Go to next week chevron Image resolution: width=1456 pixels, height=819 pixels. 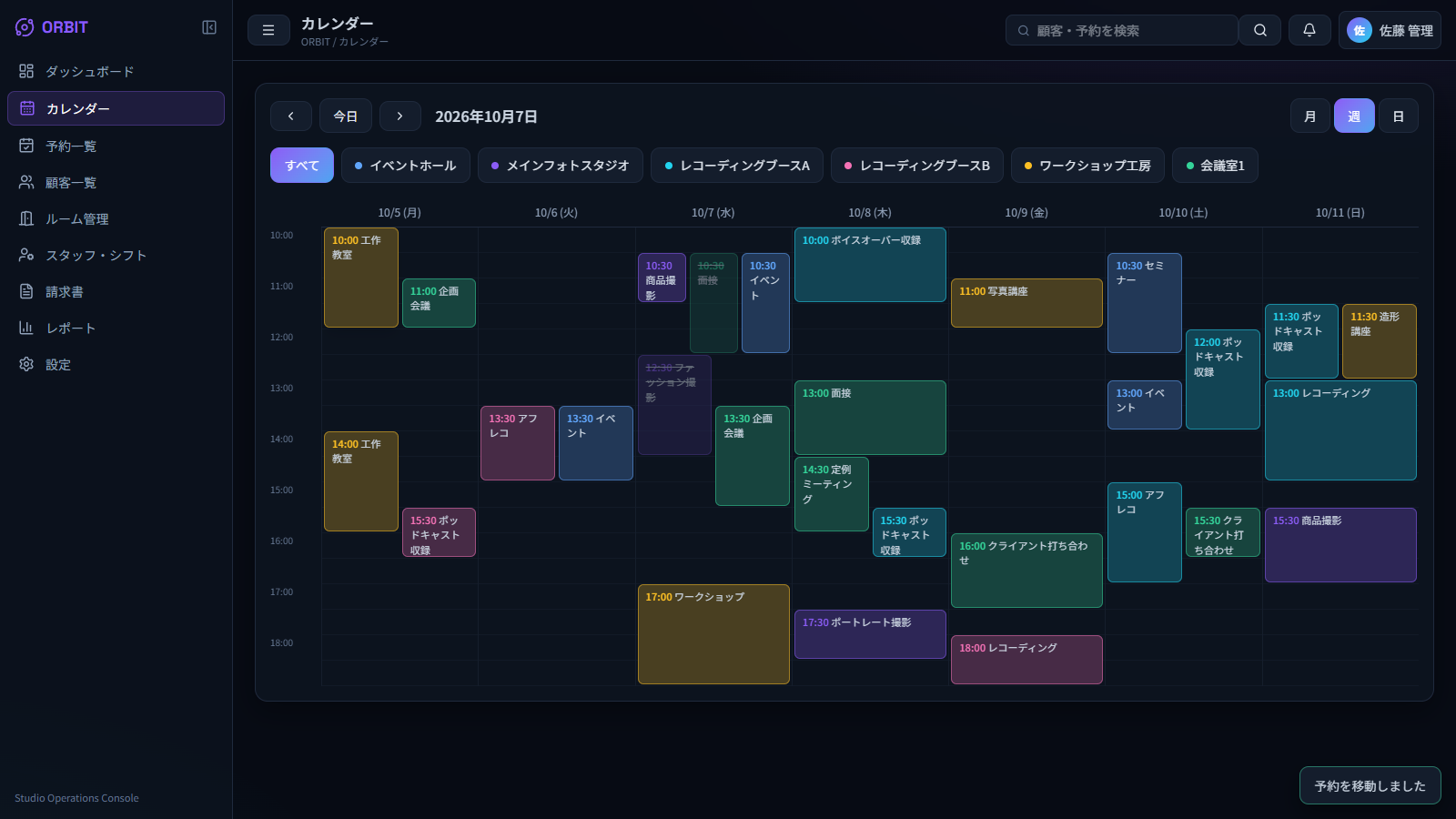click(399, 116)
